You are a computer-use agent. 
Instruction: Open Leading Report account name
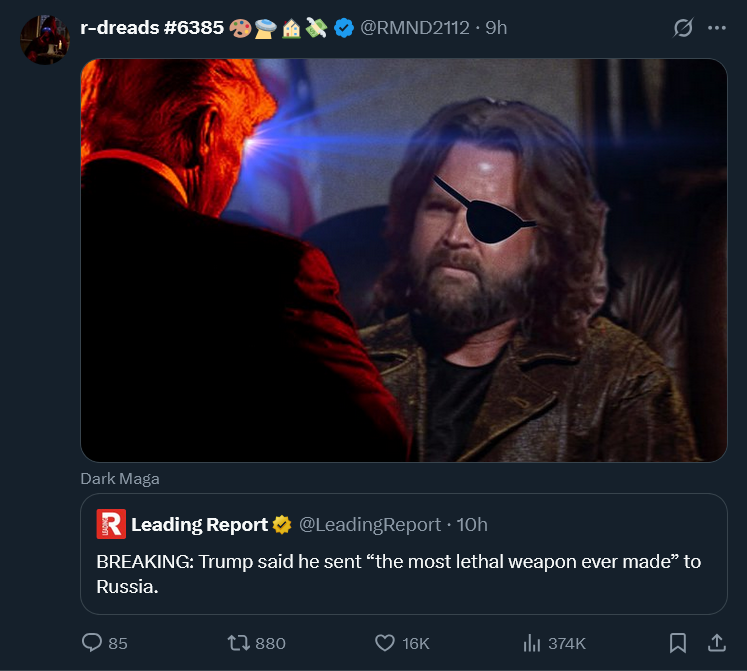click(x=199, y=524)
